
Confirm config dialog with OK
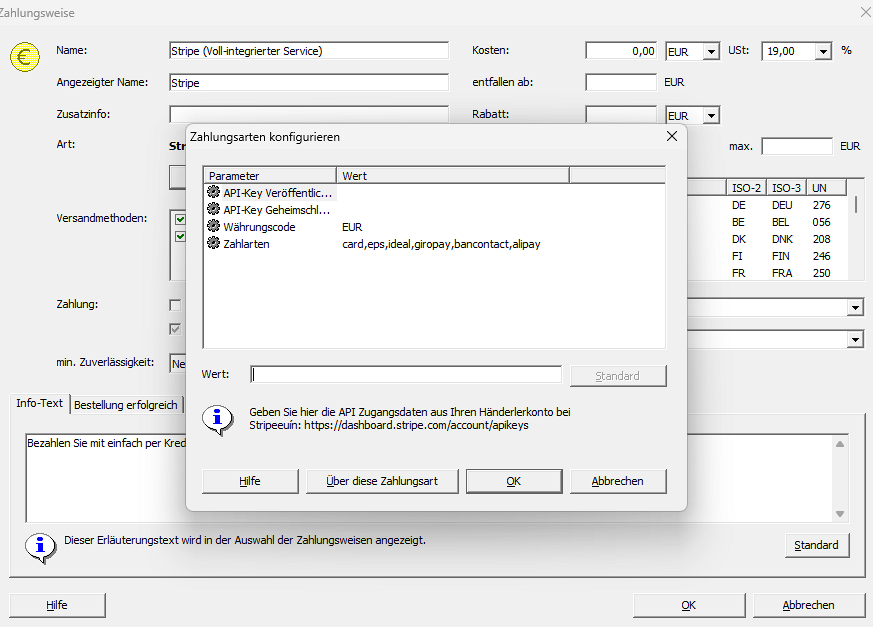514,481
